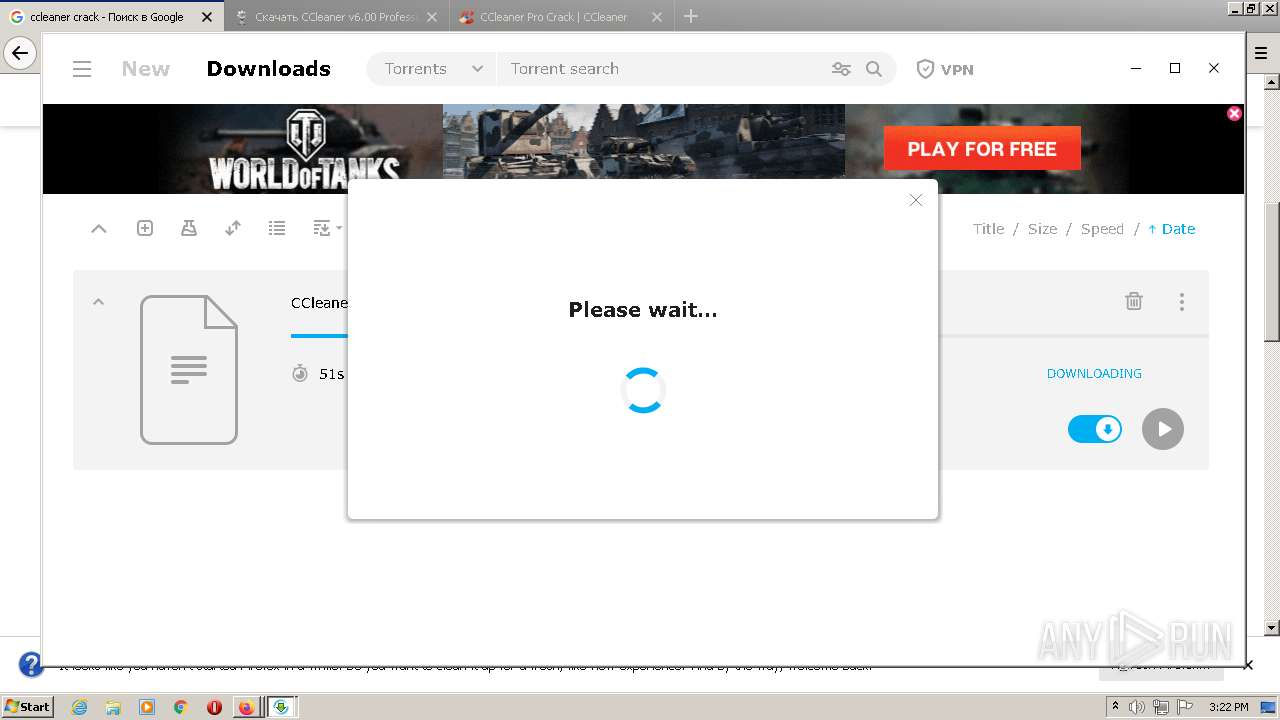Sort downloads by Title

[x=988, y=229]
